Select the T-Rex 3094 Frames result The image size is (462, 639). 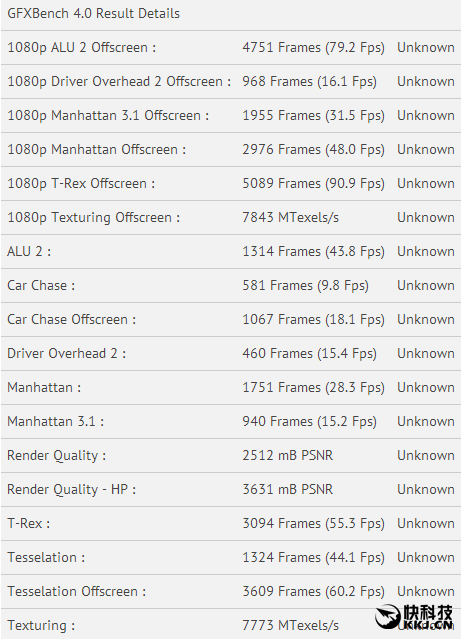[314, 524]
